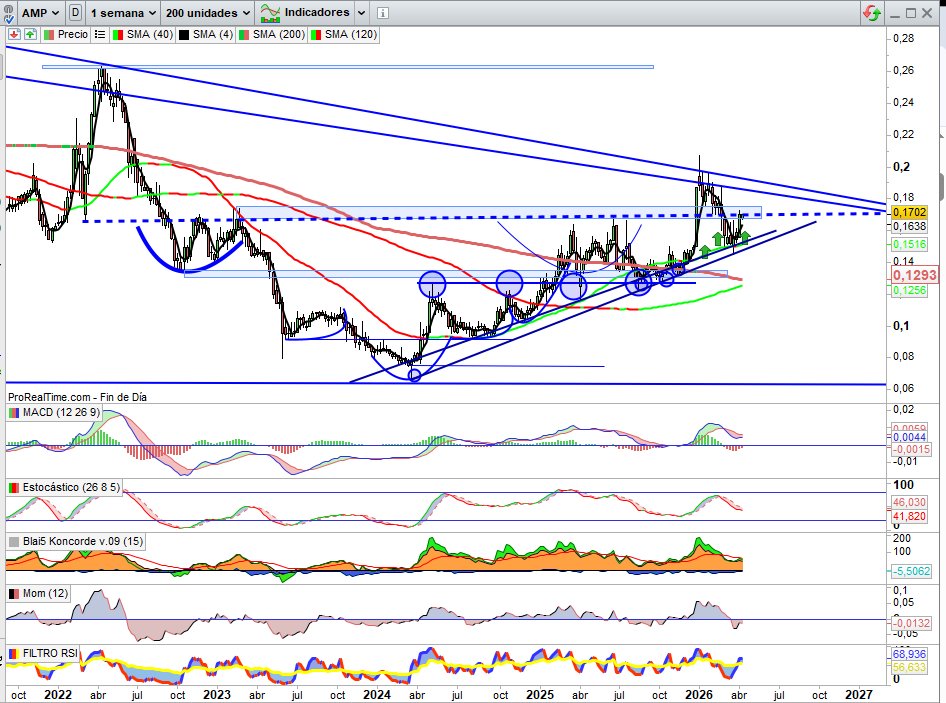The width and height of the screenshot is (946, 703).
Task: Click the information 'i' icon in toolbar
Action: pos(383,13)
